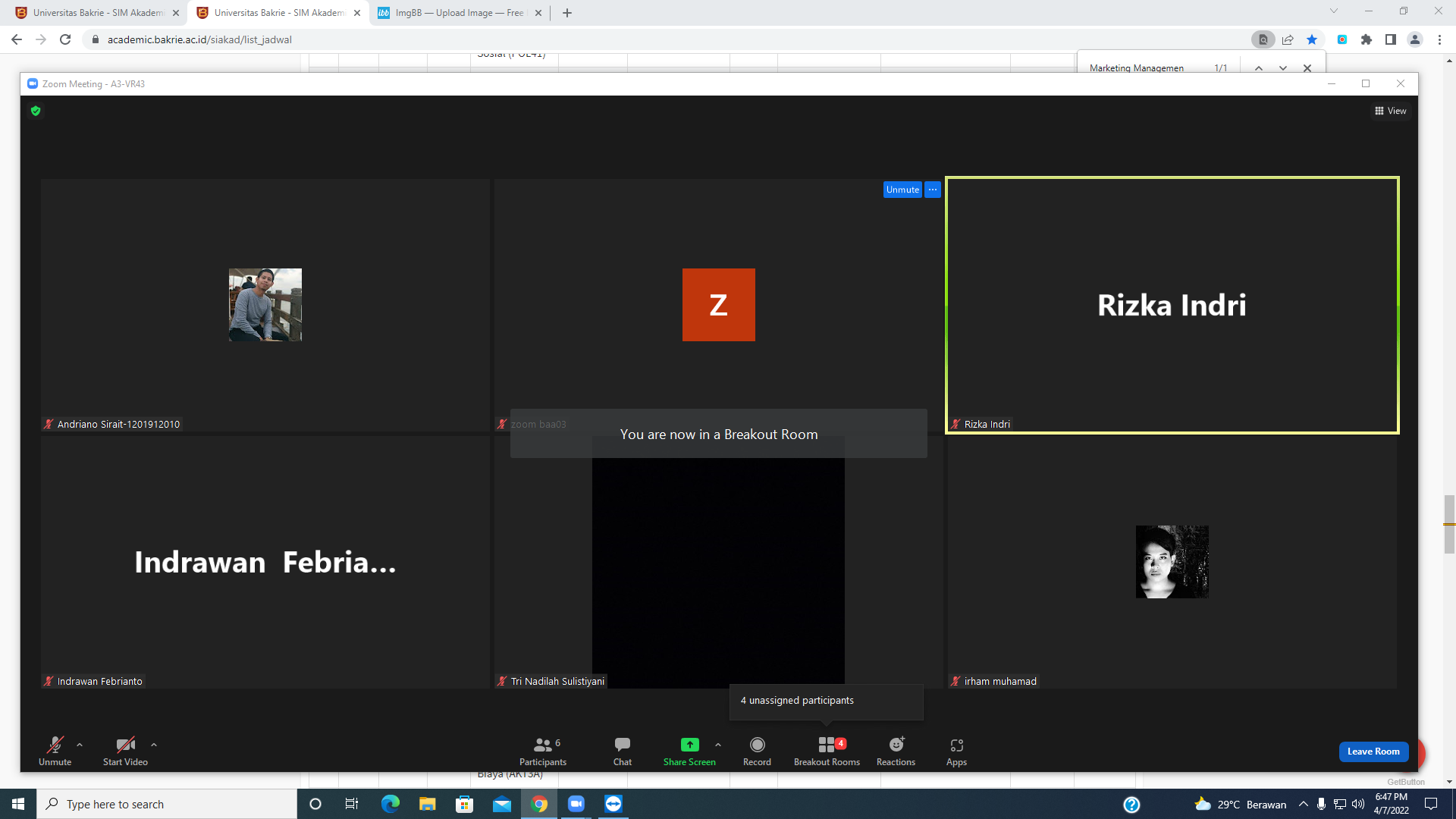Open the View layout menu in Zoom
This screenshot has height=819, width=1456.
pyautogui.click(x=1390, y=111)
